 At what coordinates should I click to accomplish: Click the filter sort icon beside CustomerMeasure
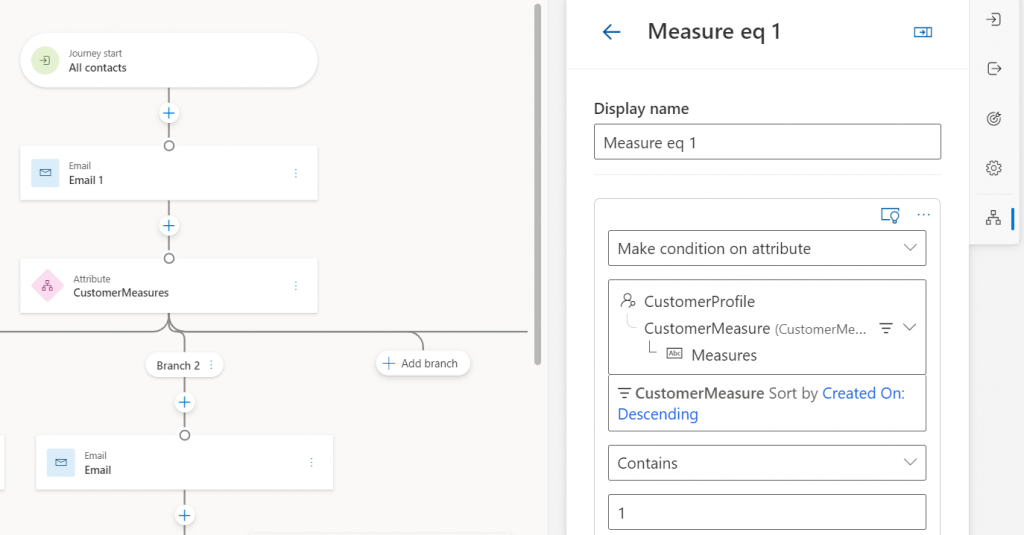[885, 328]
